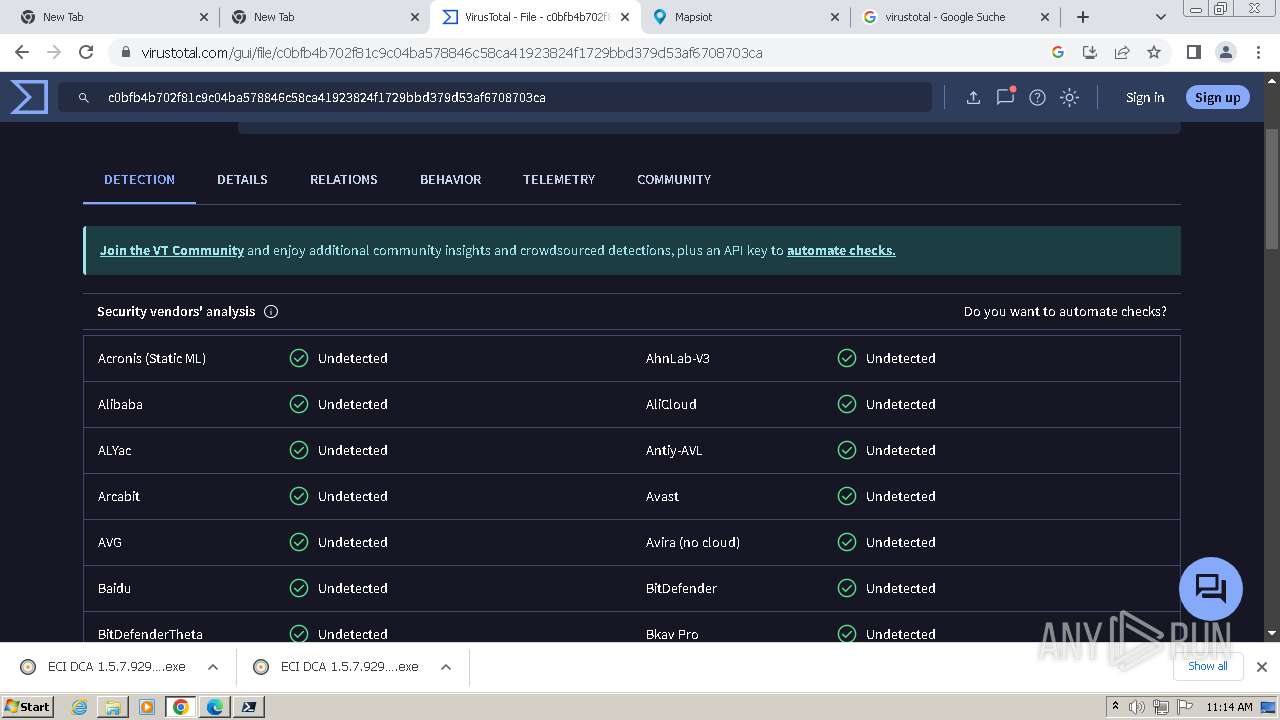Switch to the RELATIONS tab
This screenshot has height=720, width=1280.
click(344, 179)
